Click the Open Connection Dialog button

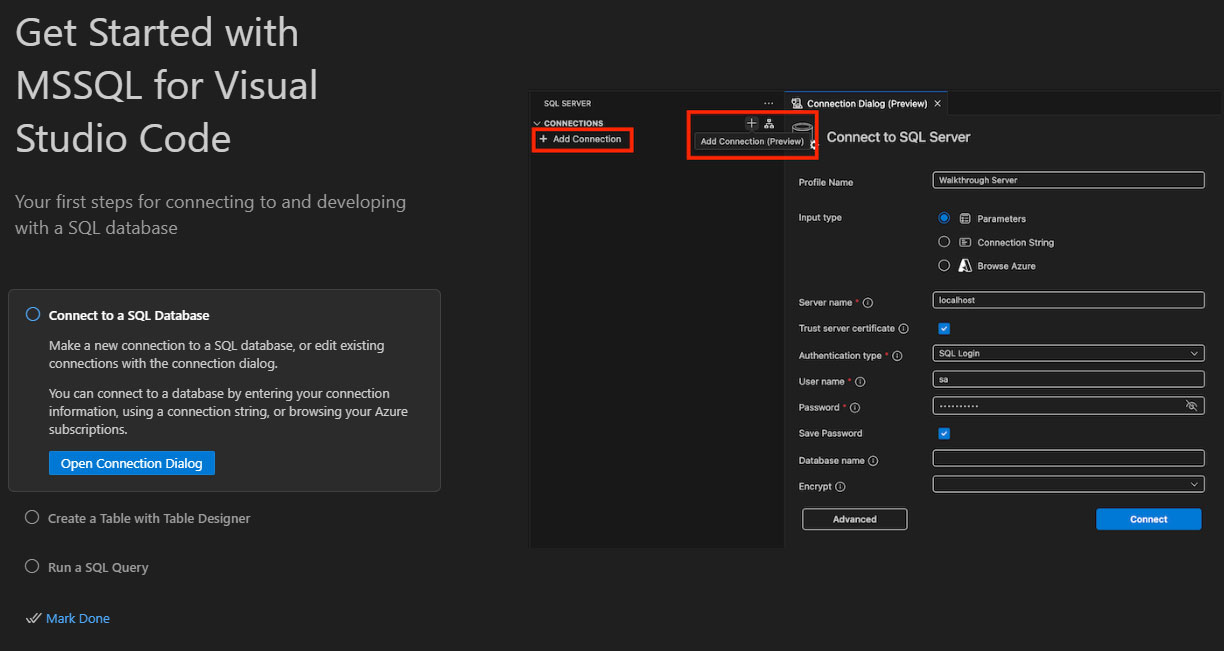click(132, 463)
